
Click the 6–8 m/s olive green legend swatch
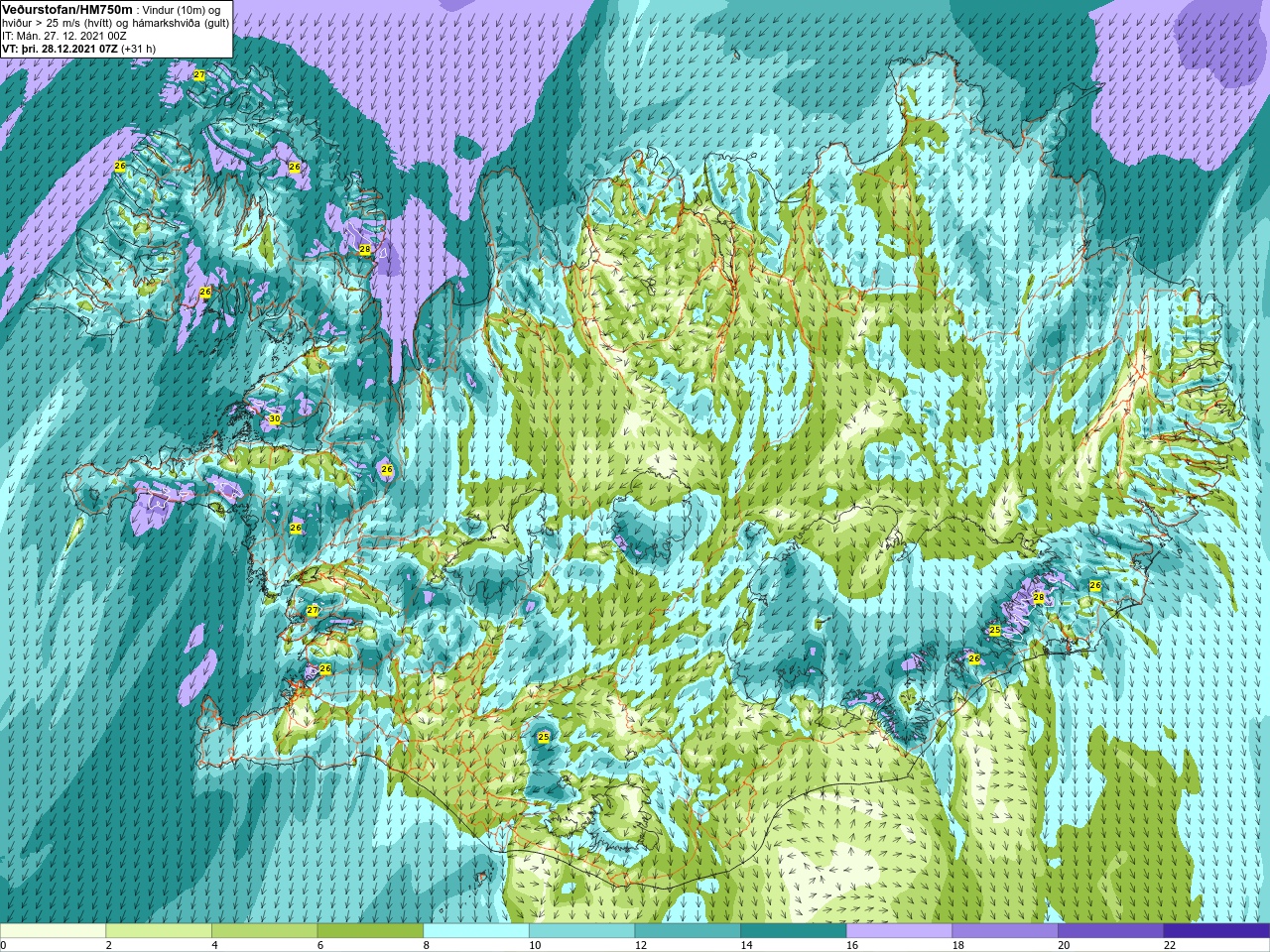tap(370, 930)
